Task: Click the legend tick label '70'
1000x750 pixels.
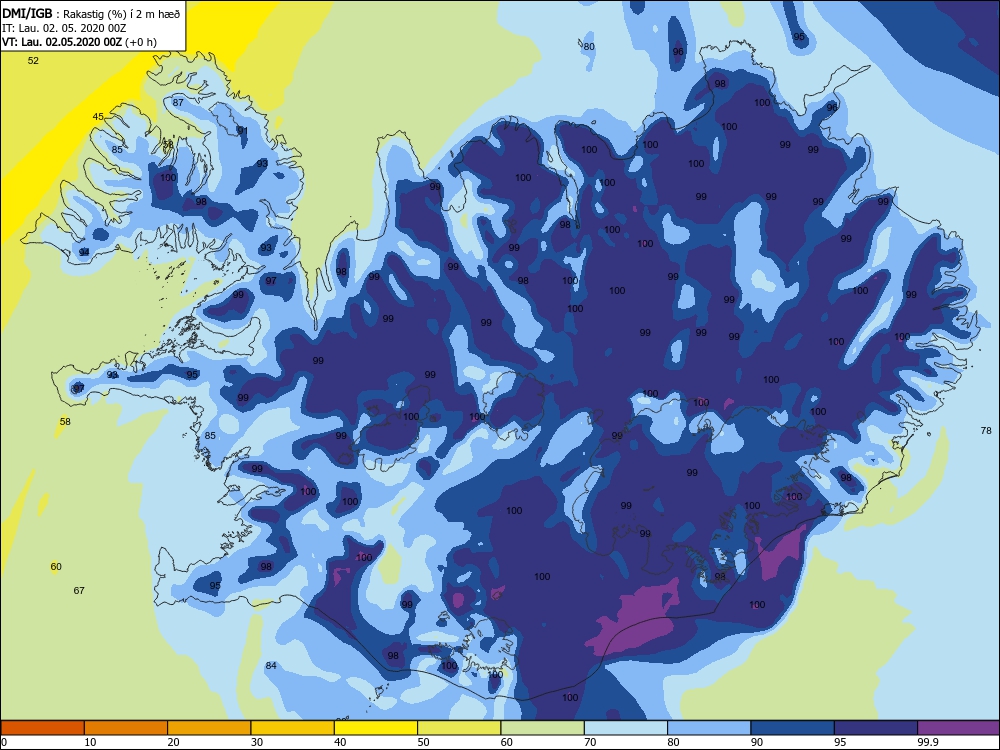Action: coord(591,742)
